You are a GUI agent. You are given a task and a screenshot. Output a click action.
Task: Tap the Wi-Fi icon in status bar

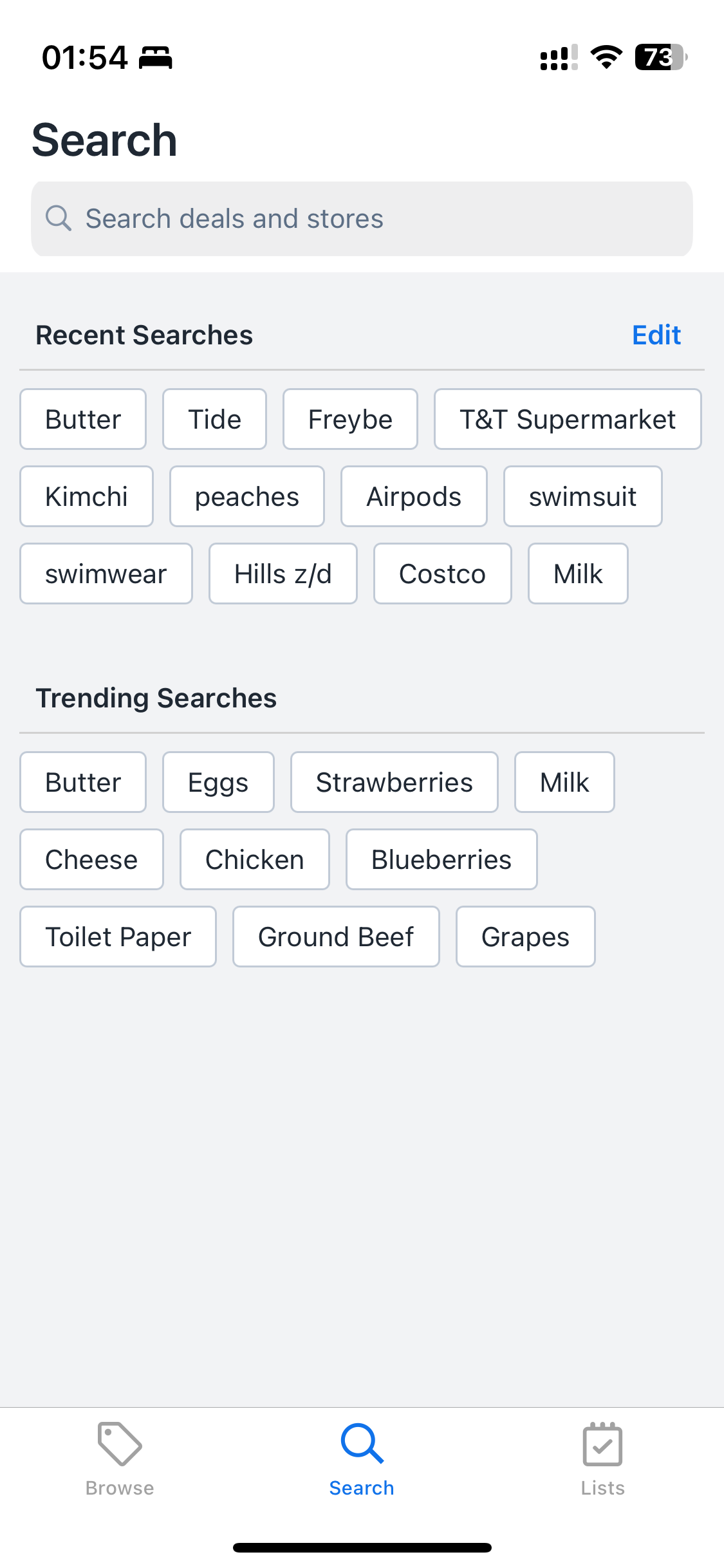[606, 57]
